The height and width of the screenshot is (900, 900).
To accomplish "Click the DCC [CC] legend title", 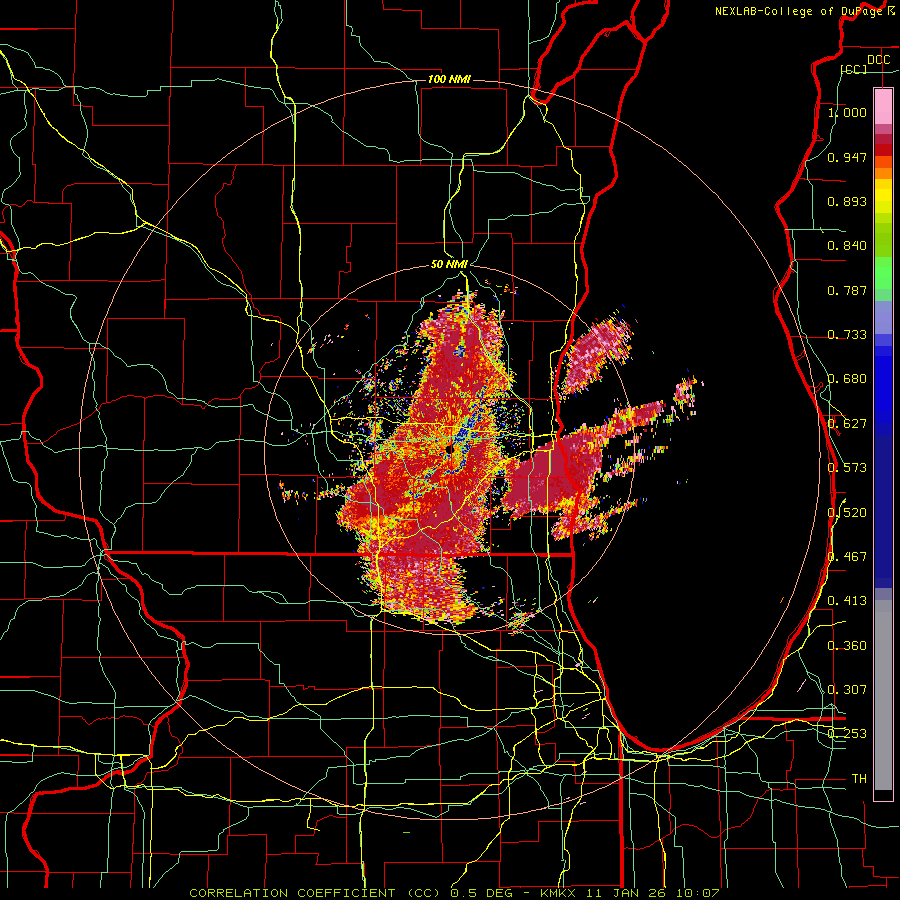I will tap(866, 64).
